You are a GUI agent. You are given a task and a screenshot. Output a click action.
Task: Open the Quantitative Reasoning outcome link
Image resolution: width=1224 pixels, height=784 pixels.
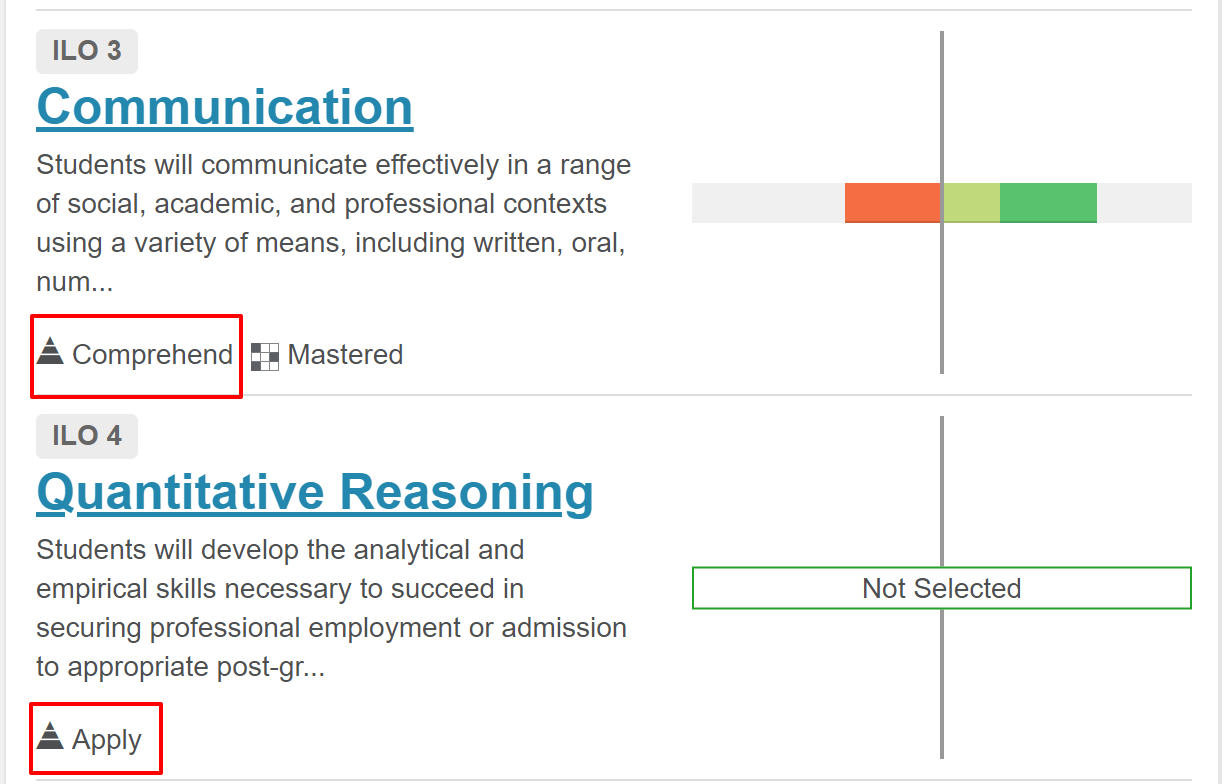pos(315,492)
